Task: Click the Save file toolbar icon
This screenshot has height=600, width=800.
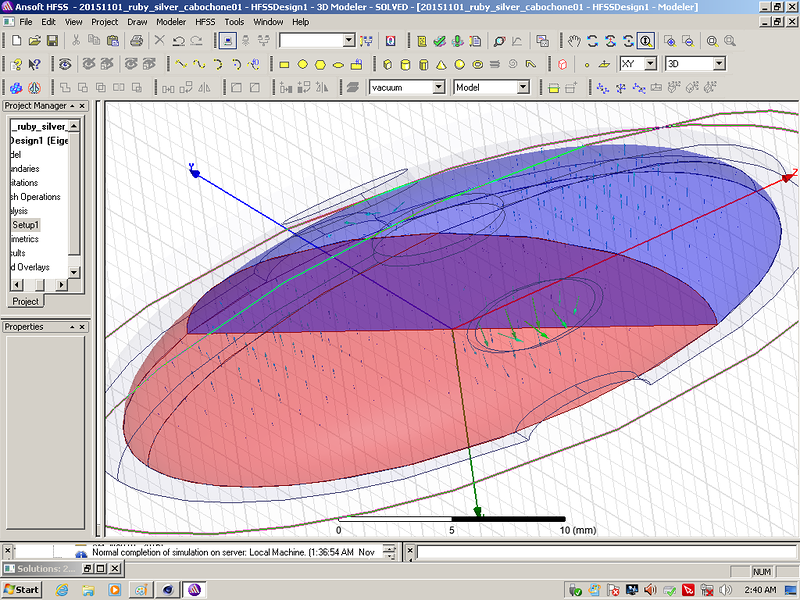Action: [x=51, y=41]
